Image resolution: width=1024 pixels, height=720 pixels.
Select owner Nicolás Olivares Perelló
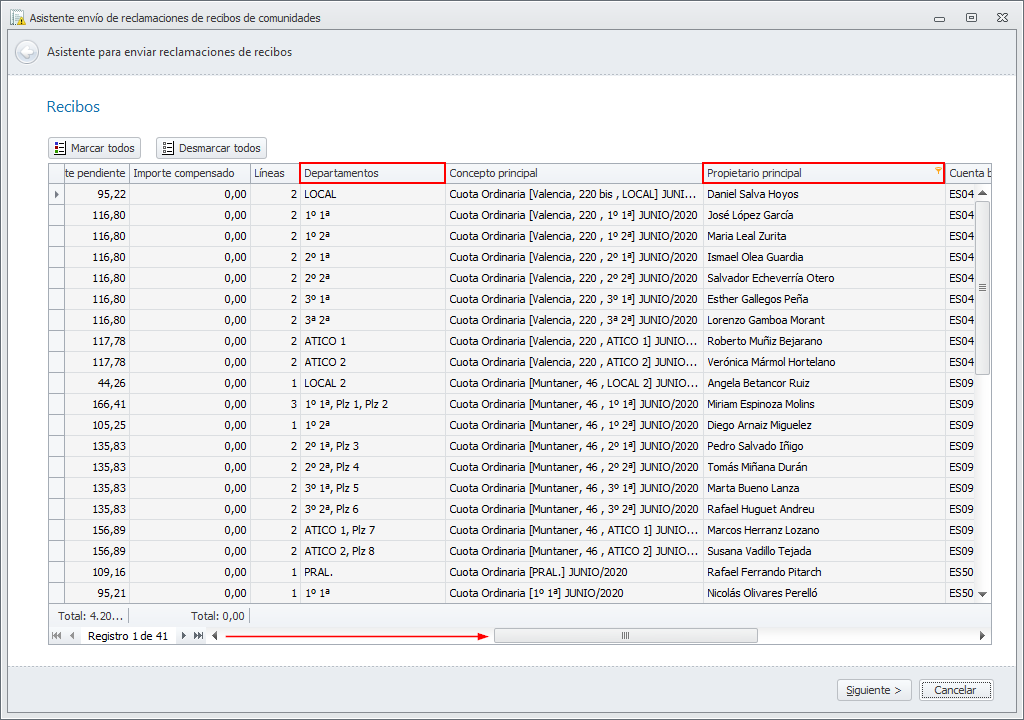tap(762, 593)
